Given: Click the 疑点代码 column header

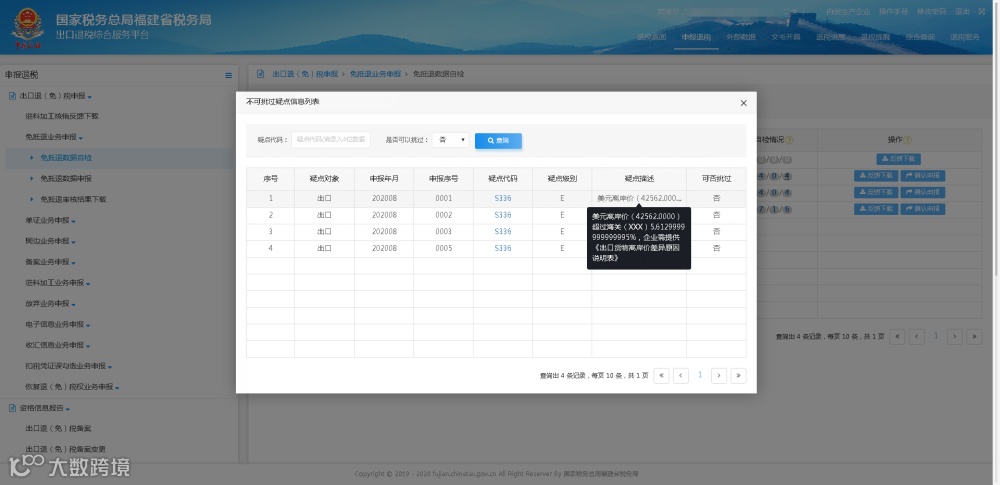Looking at the screenshot, I should [503, 179].
